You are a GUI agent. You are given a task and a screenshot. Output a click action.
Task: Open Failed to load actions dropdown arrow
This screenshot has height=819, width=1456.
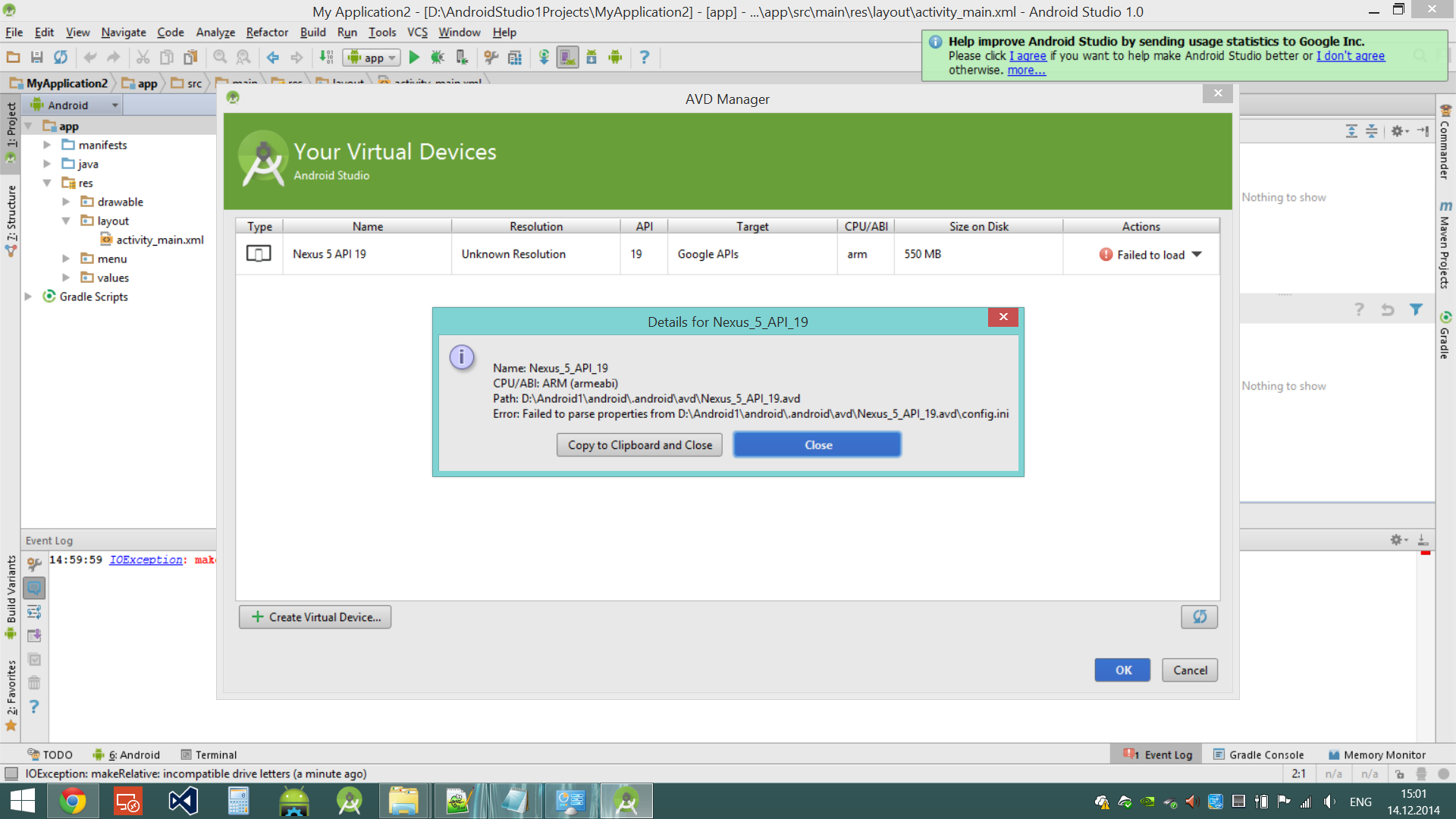[1197, 254]
